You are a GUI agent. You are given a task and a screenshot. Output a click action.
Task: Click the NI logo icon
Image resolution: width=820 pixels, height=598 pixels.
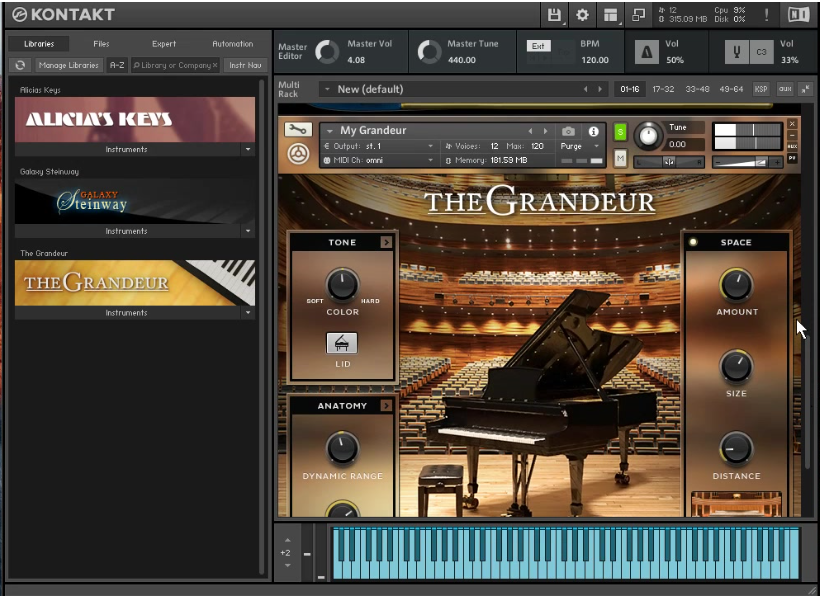coord(798,15)
